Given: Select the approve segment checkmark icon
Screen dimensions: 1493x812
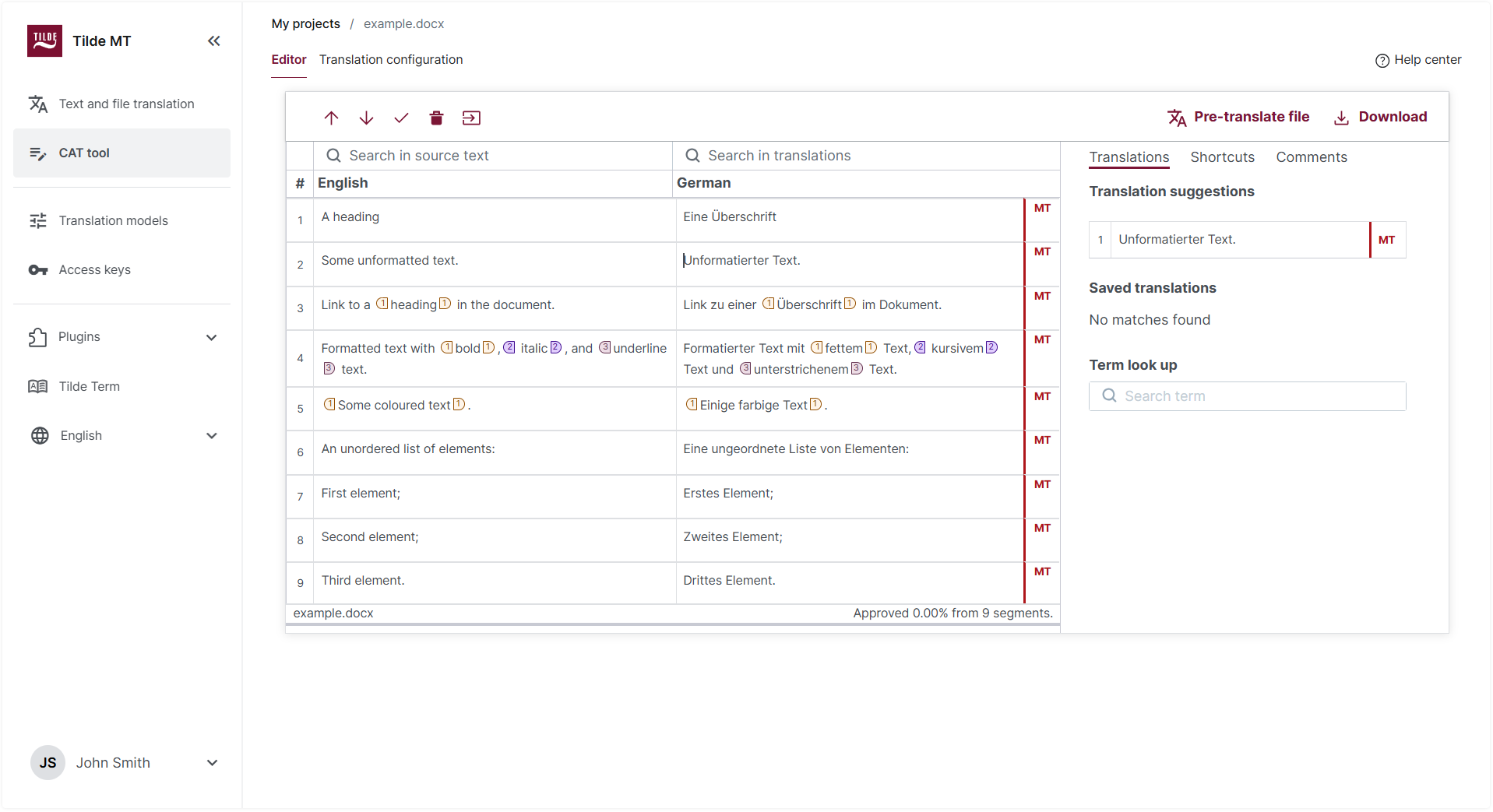Looking at the screenshot, I should pyautogui.click(x=401, y=118).
